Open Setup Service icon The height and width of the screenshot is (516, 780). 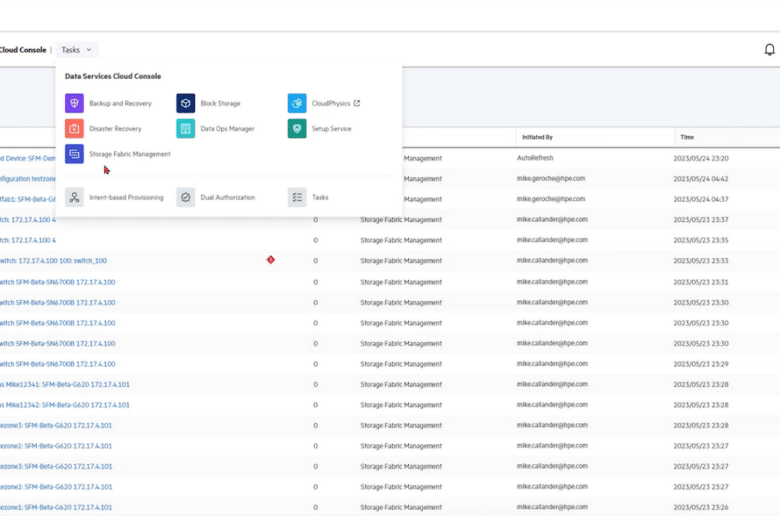click(x=297, y=128)
